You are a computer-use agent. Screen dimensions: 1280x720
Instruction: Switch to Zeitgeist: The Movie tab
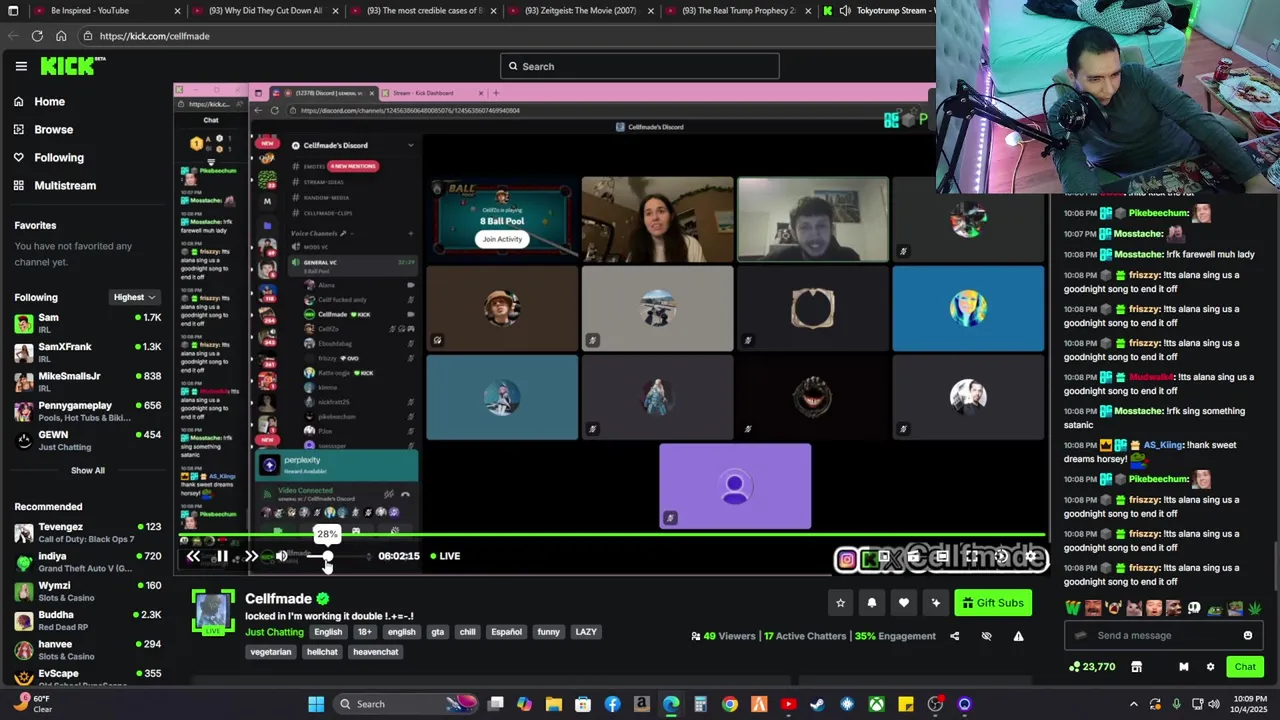coord(580,10)
